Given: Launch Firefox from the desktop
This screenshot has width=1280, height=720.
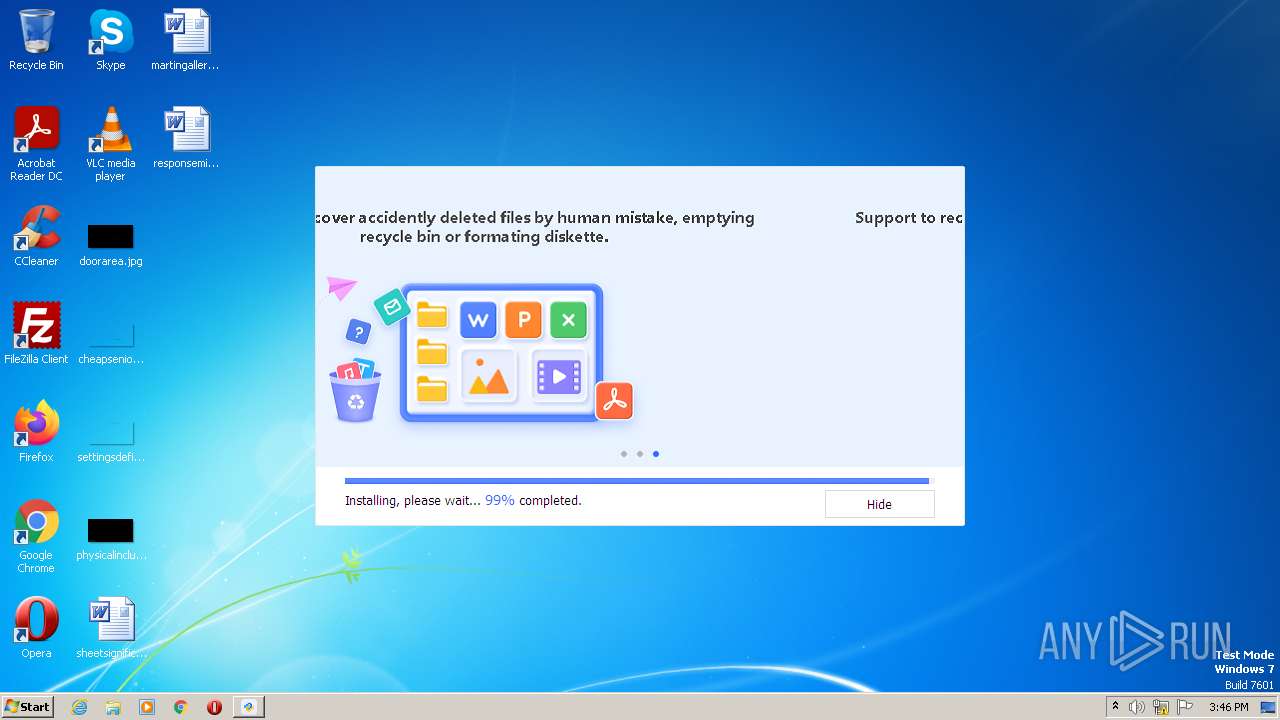Looking at the screenshot, I should 36,431.
